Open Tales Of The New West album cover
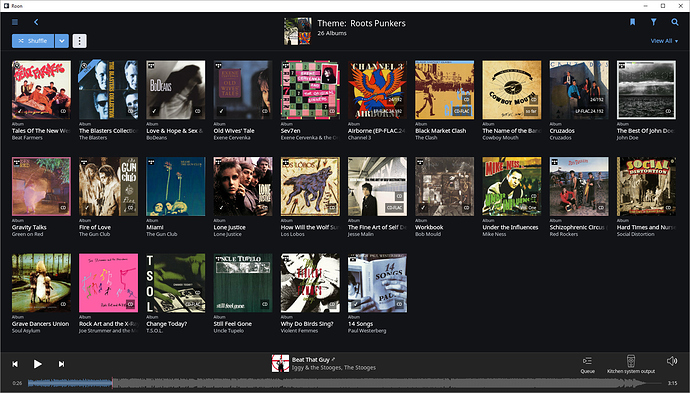Image resolution: width=690 pixels, height=393 pixels. click(x=41, y=90)
